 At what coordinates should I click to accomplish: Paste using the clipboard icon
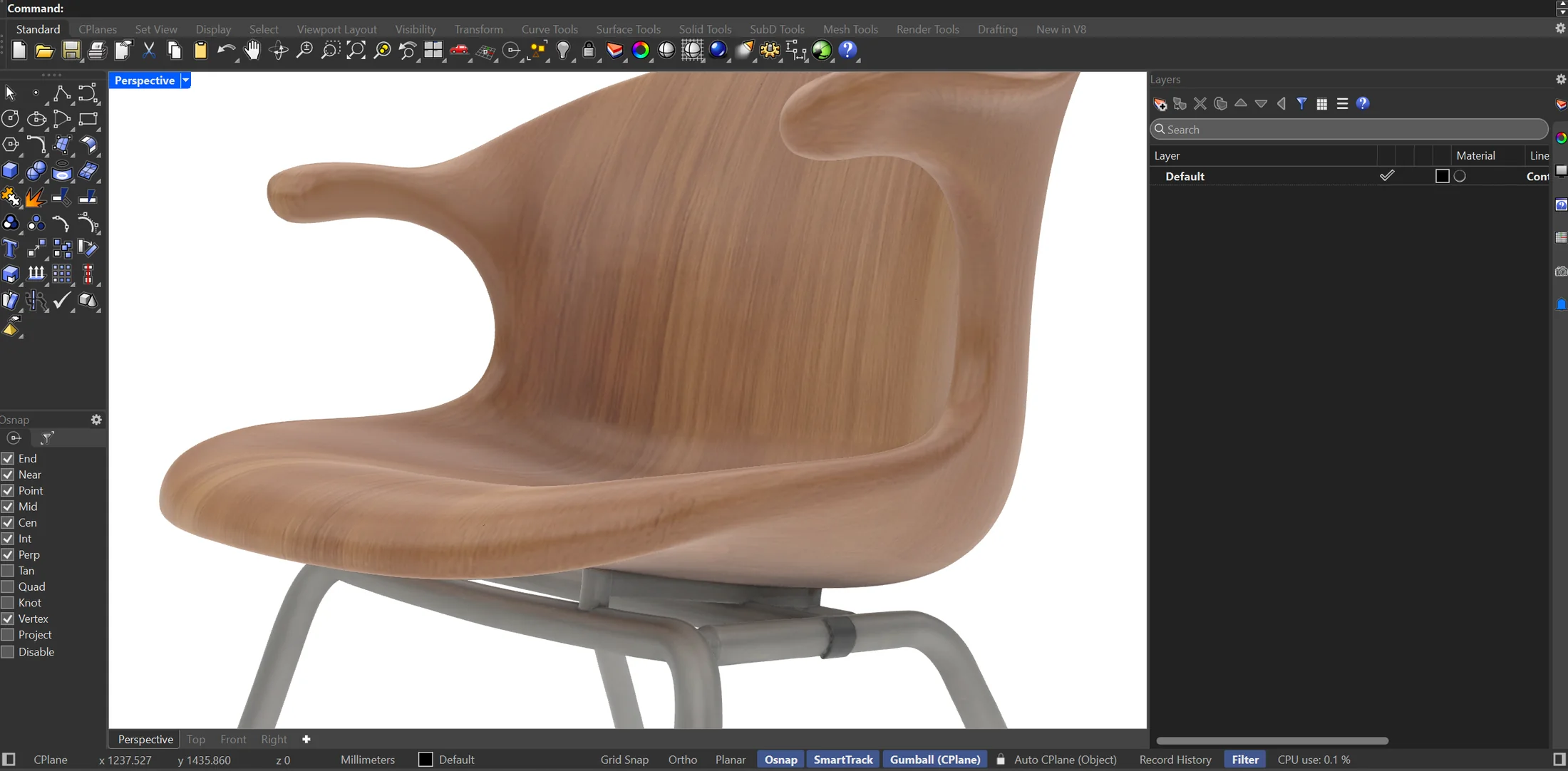(x=201, y=51)
